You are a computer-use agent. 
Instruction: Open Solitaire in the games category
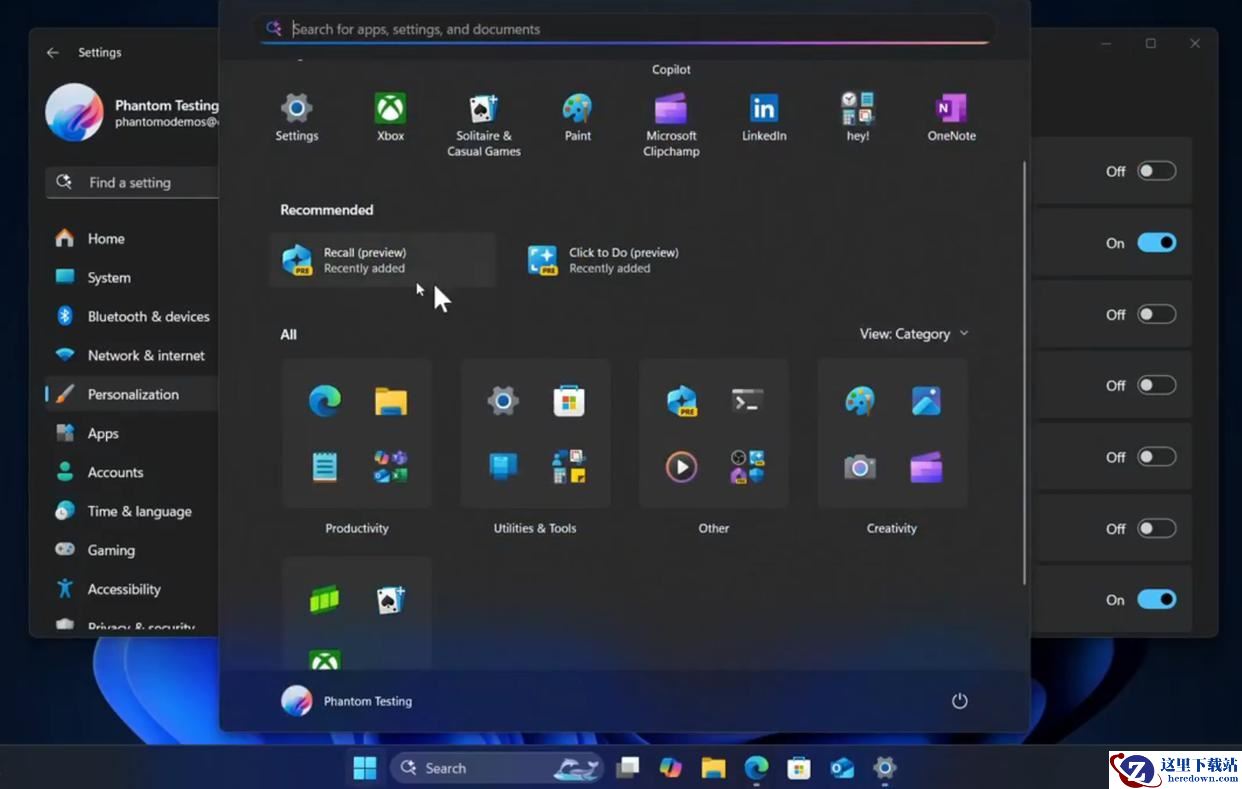click(391, 599)
